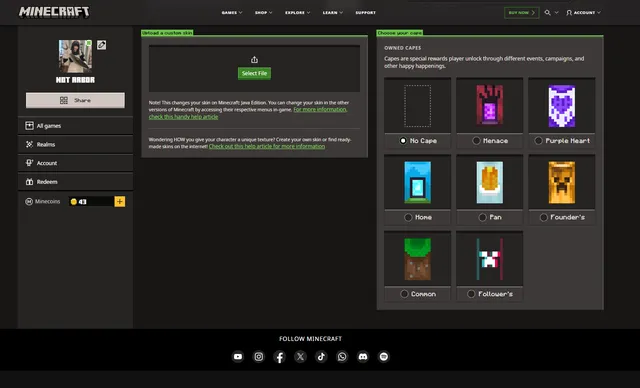Viewport: 640px width, 388px height.
Task: Click the Share button
Action: tap(76, 100)
